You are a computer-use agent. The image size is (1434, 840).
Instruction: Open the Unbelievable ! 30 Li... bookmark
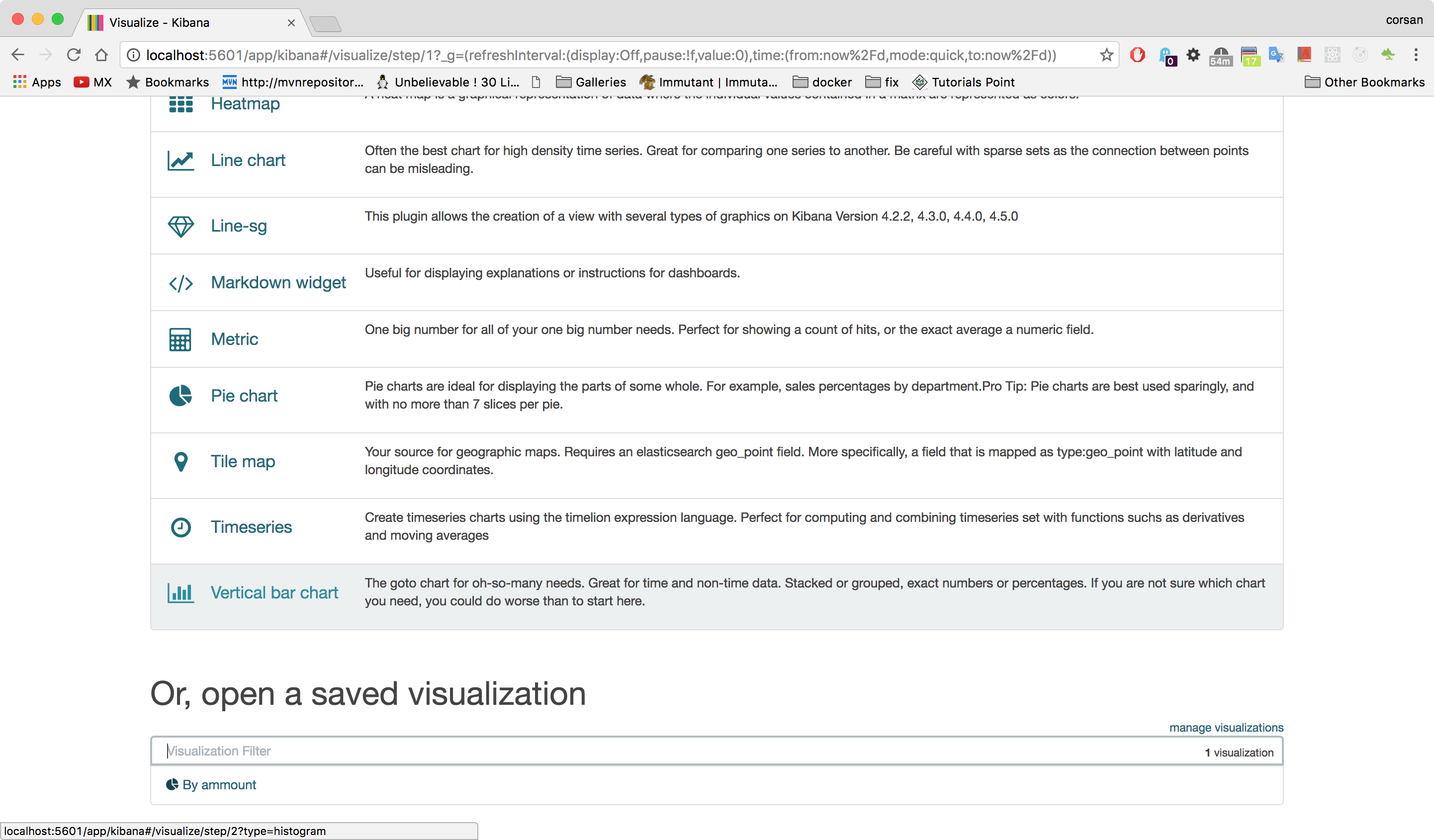point(448,83)
